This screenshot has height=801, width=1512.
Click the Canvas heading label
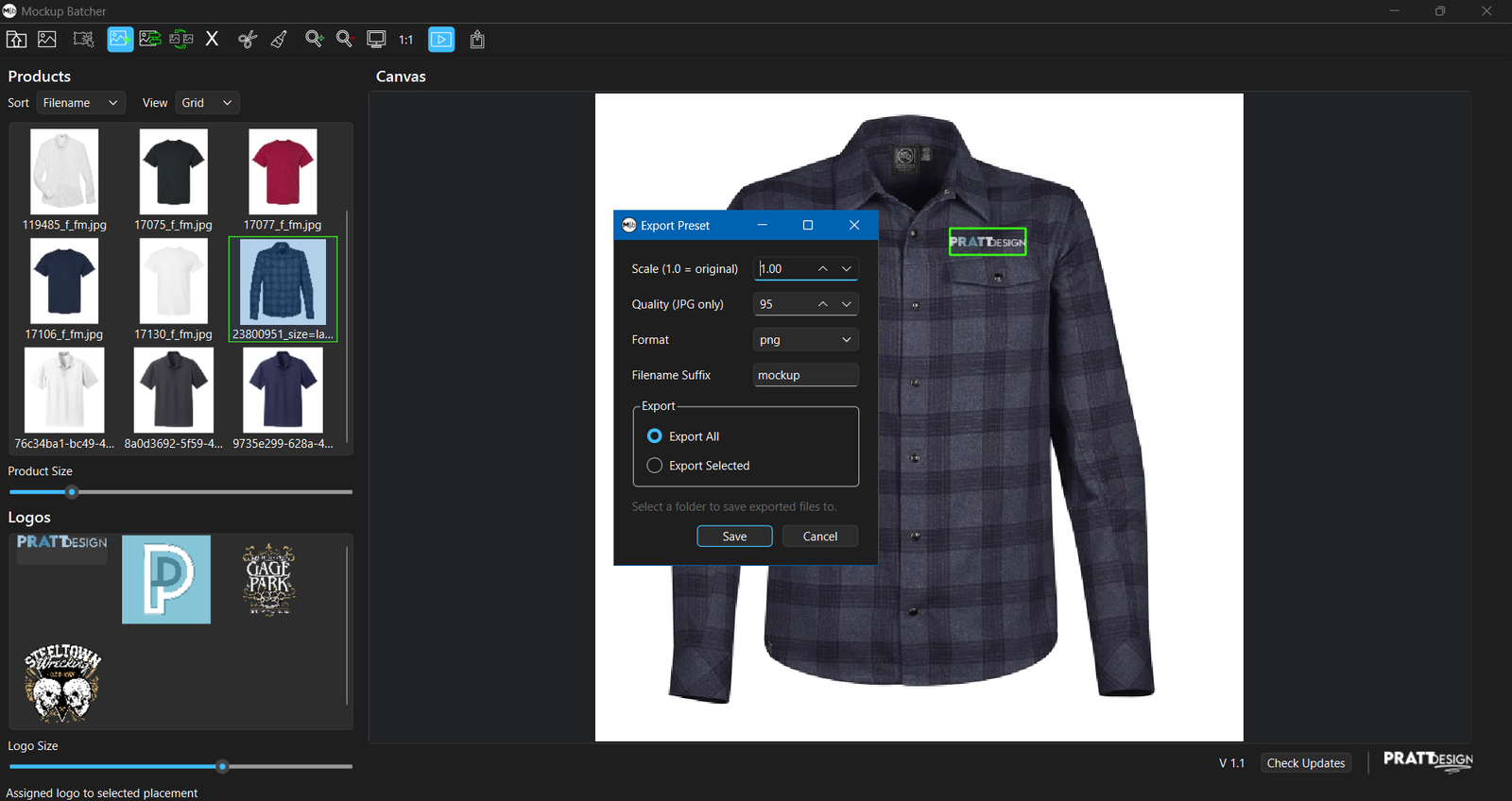(401, 77)
